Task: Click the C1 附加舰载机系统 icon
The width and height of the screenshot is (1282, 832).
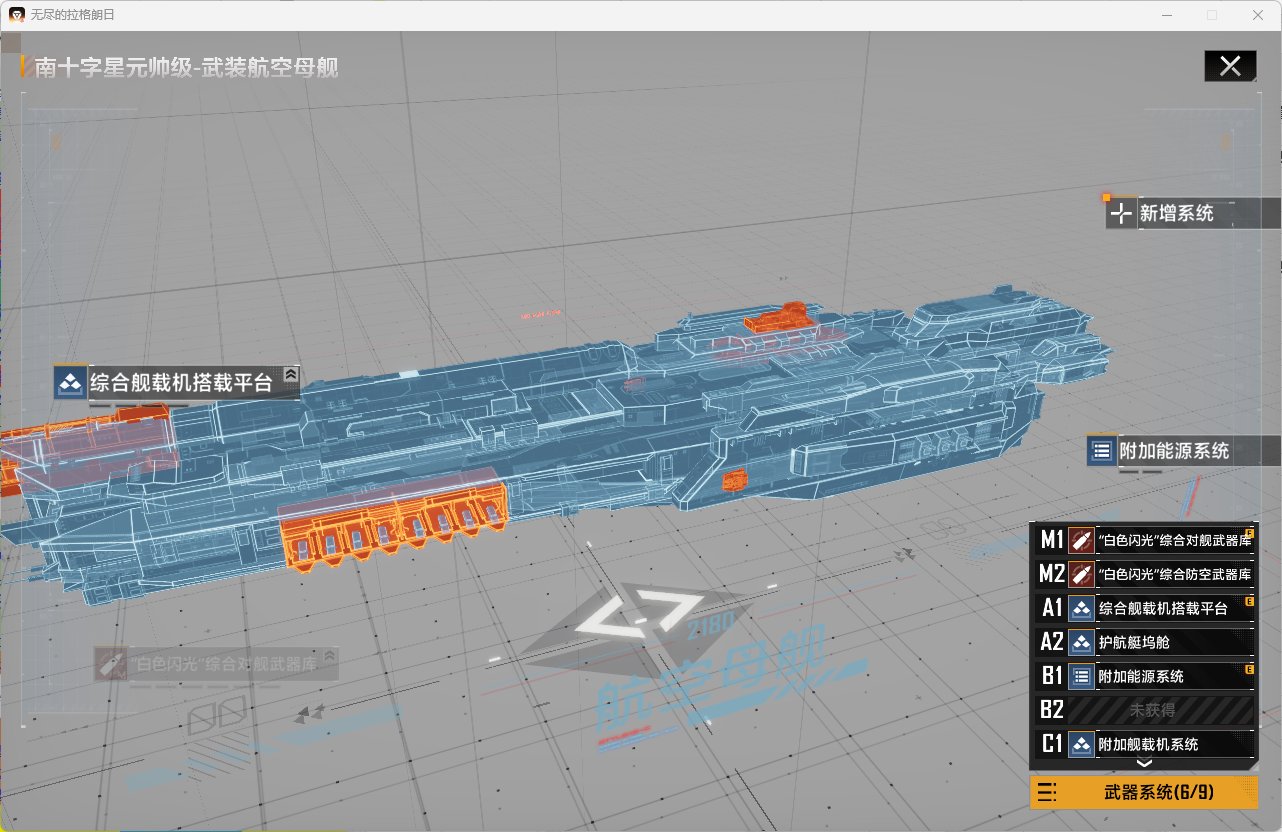Action: pos(1081,744)
